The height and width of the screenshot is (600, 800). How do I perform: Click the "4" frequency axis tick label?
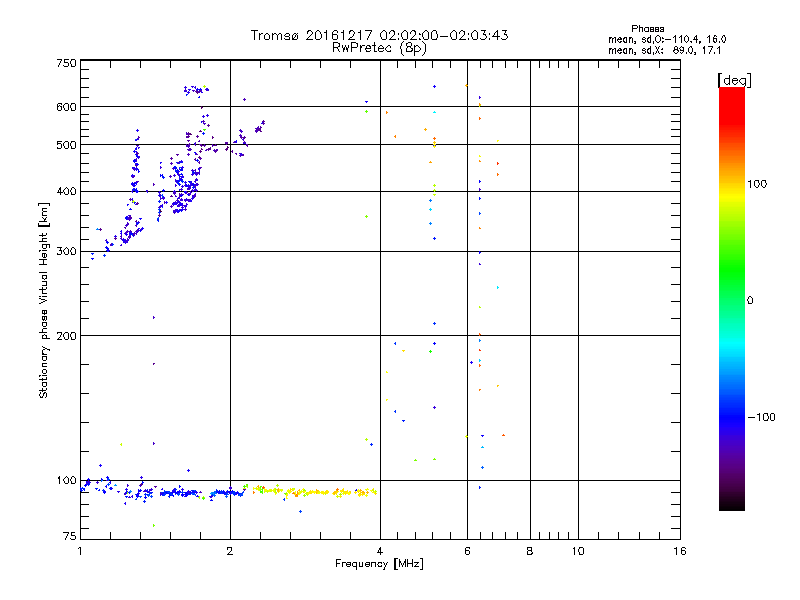pyautogui.click(x=380, y=551)
